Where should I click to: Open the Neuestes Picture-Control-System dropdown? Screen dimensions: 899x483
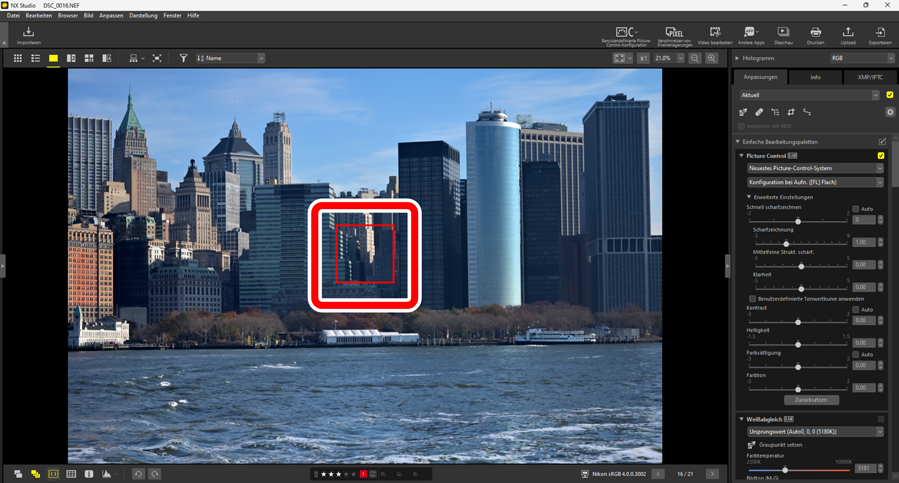815,169
